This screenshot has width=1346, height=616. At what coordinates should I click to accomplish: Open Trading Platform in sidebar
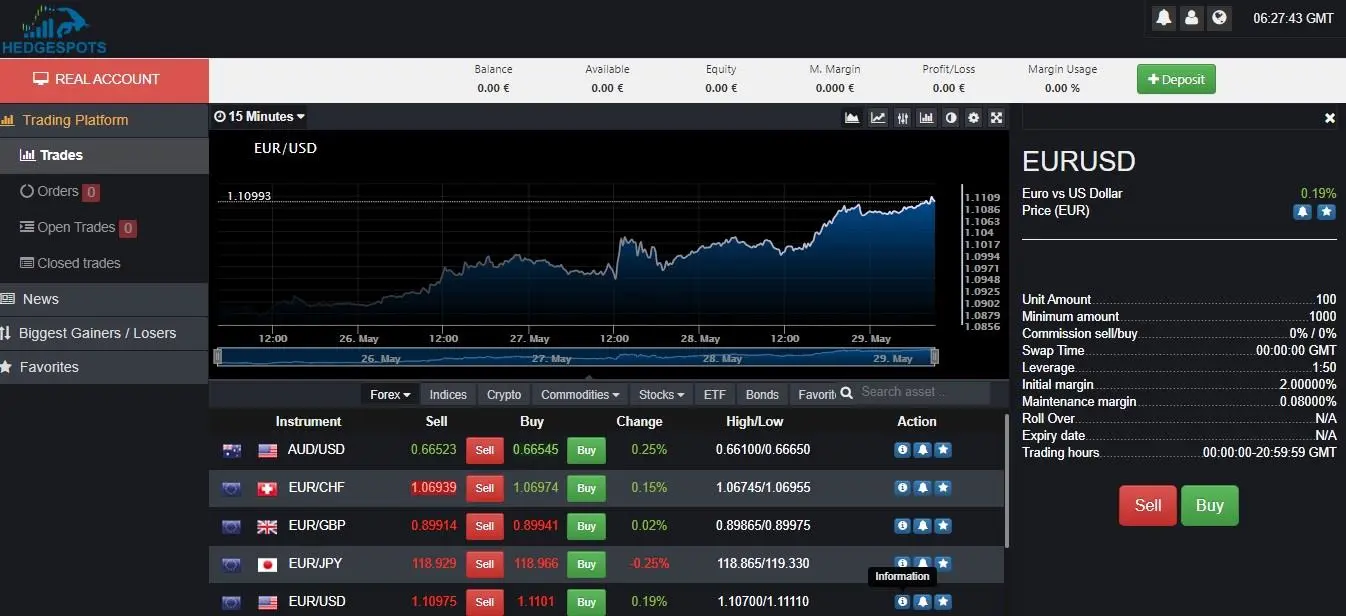[104, 120]
